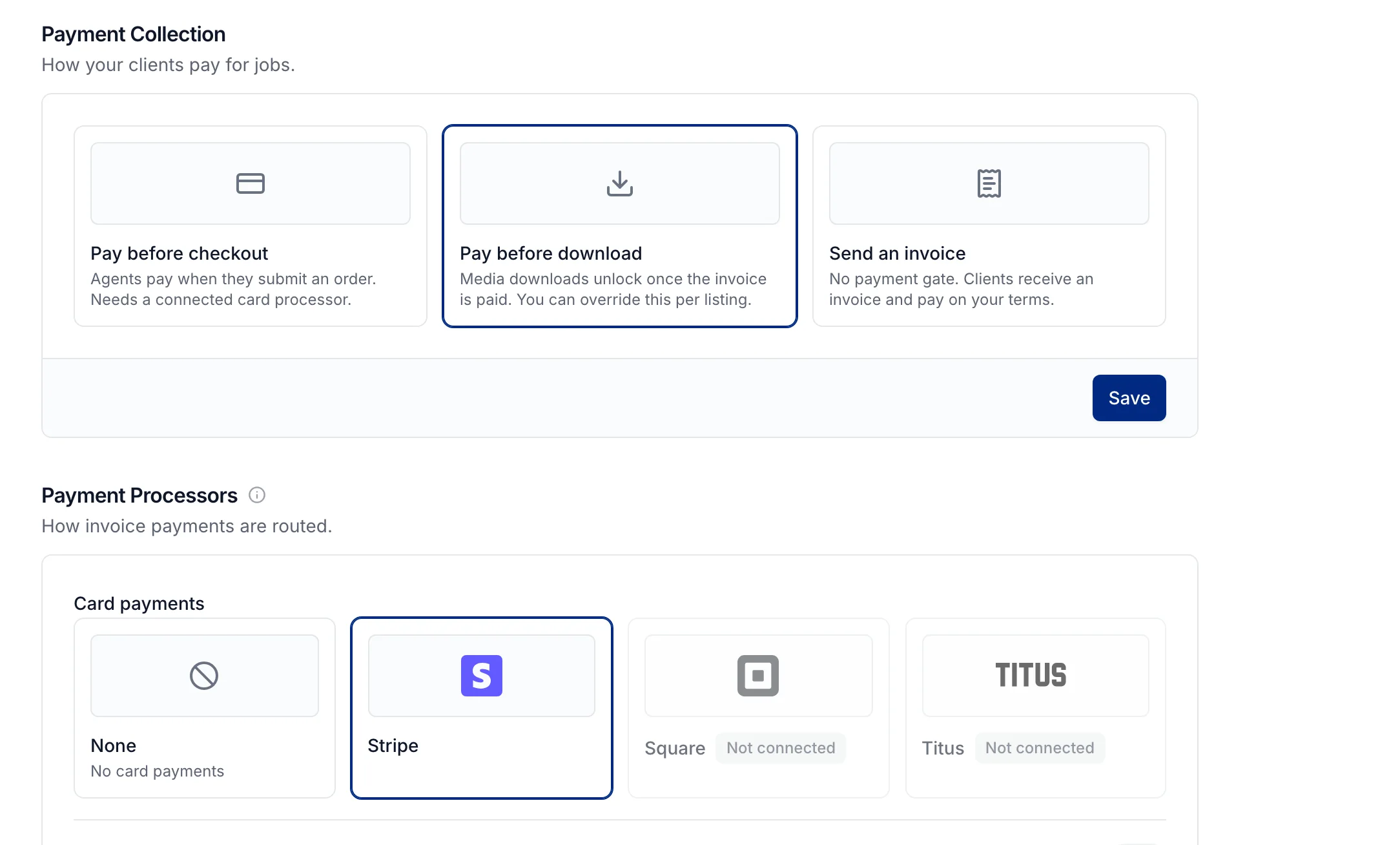The height and width of the screenshot is (845, 1400).
Task: Click the Card payments label
Action: tap(139, 603)
